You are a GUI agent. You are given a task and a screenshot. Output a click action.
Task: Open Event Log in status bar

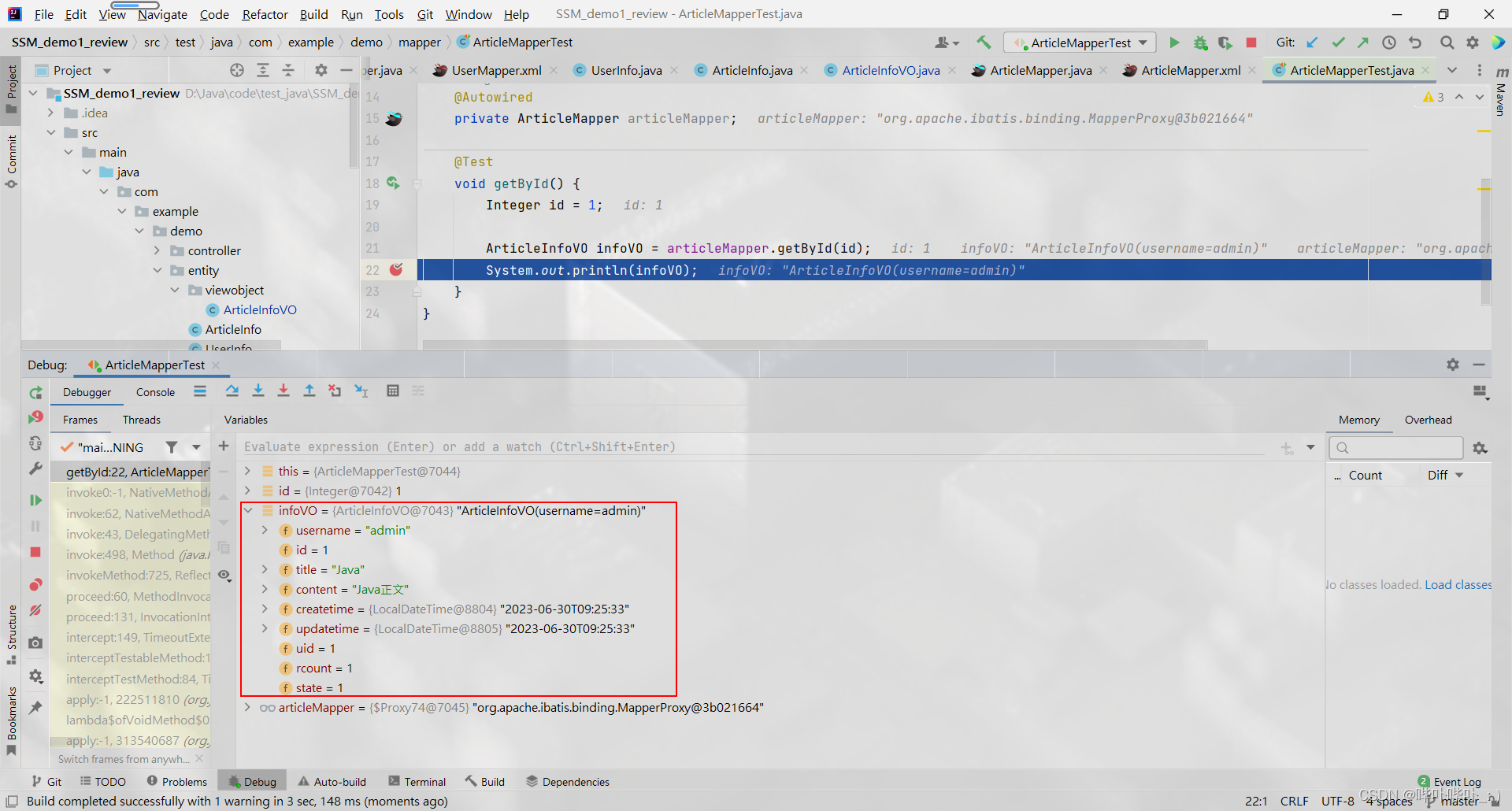click(x=1450, y=781)
